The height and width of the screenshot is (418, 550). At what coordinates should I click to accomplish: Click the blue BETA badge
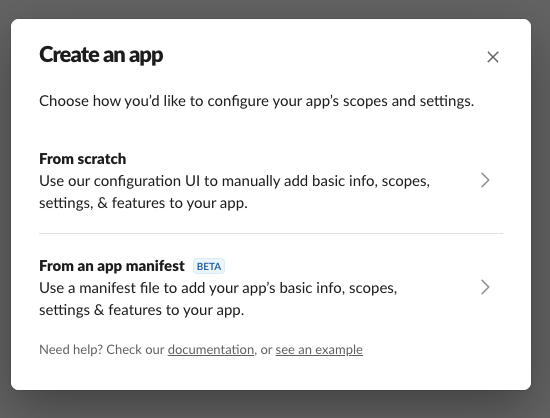pos(209,266)
